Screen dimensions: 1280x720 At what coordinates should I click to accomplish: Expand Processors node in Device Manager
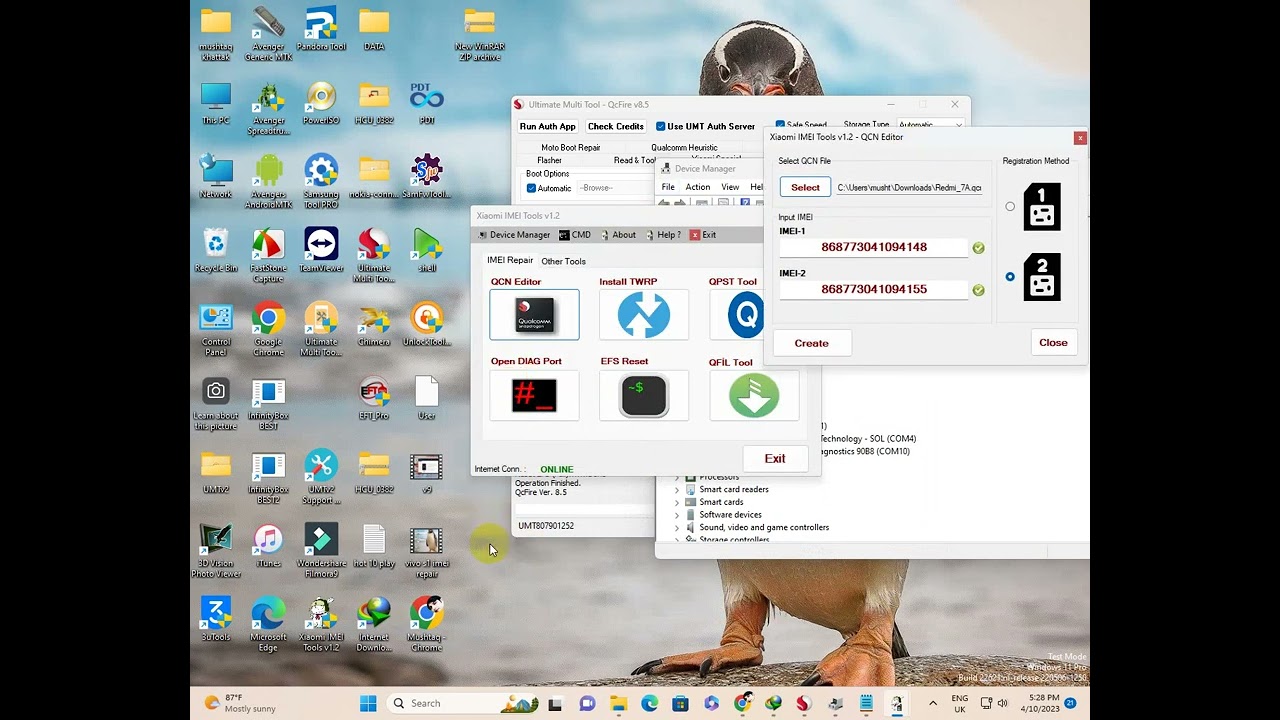click(677, 477)
